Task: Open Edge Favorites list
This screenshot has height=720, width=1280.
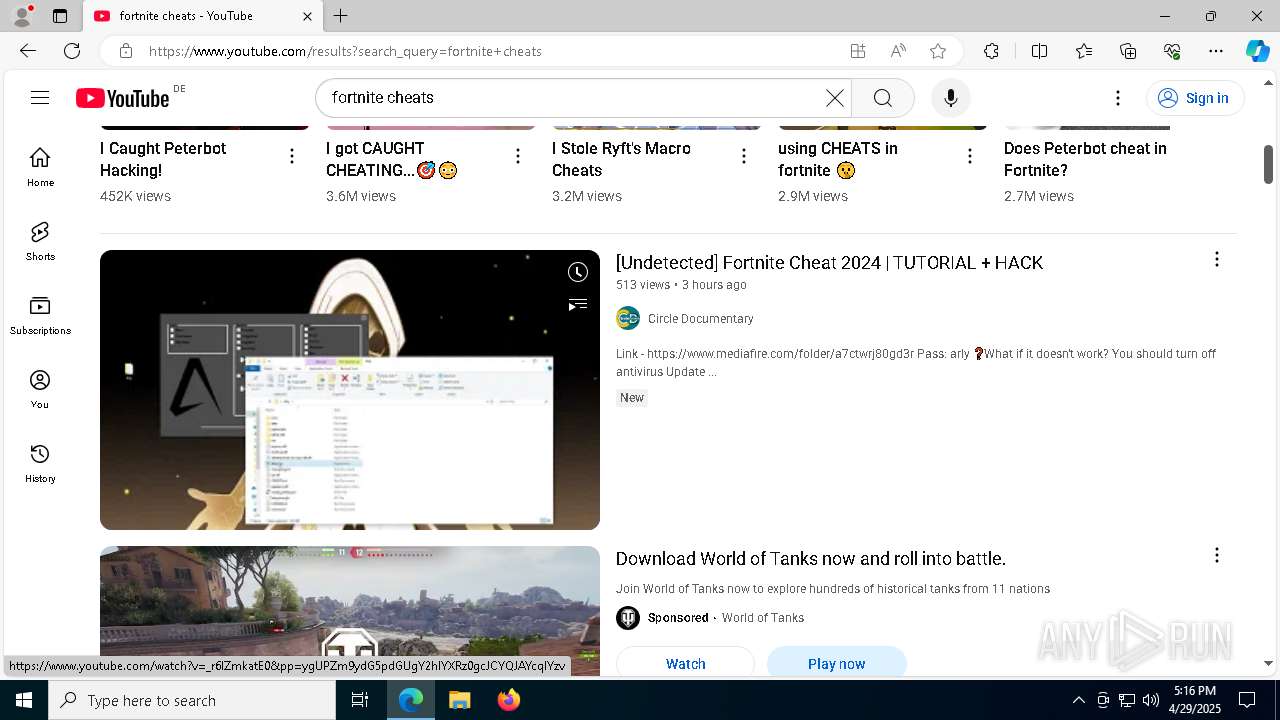Action: click(1084, 51)
